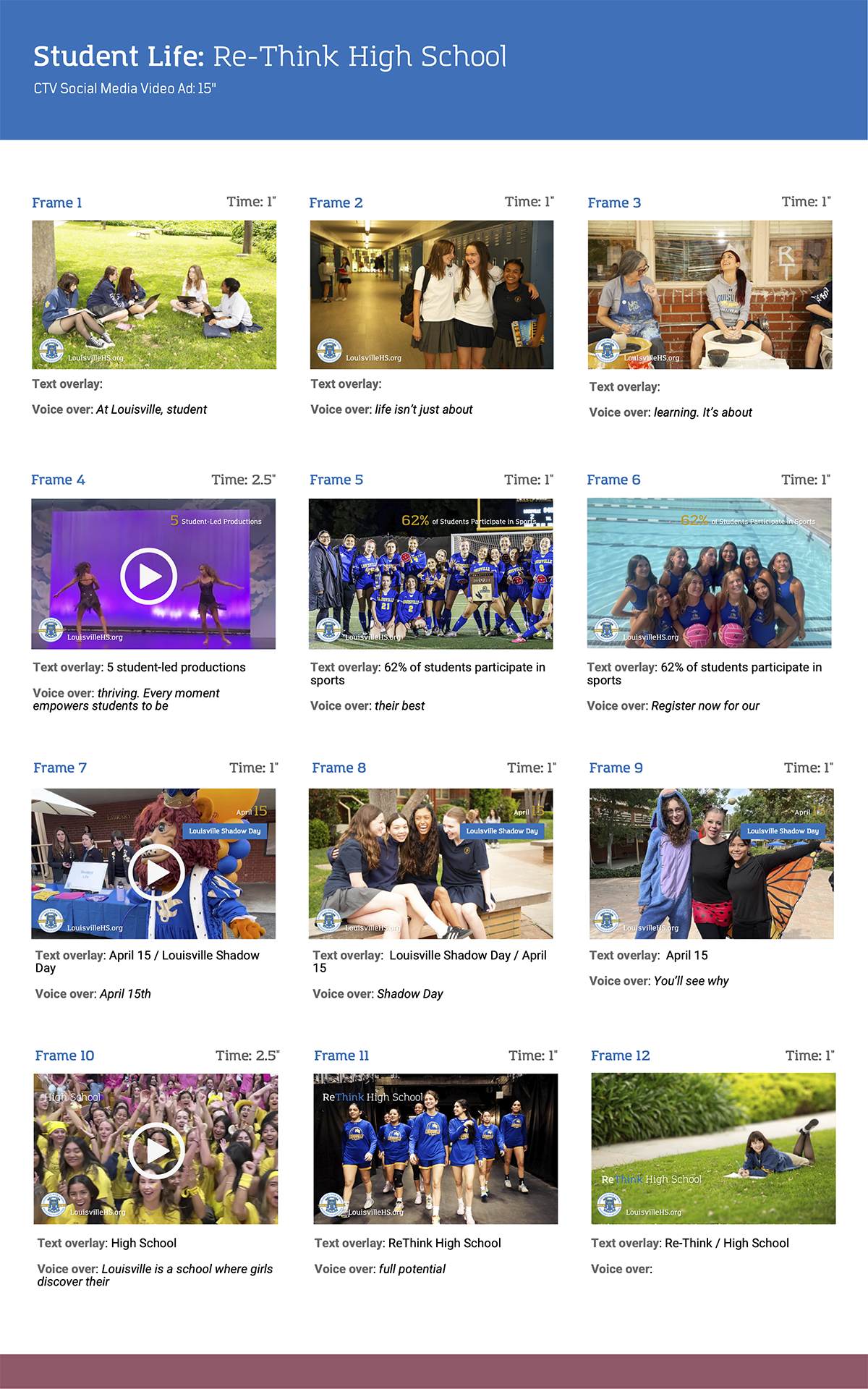
Task: Open the Frame 6 water polo pool thumbnail
Action: click(x=709, y=573)
